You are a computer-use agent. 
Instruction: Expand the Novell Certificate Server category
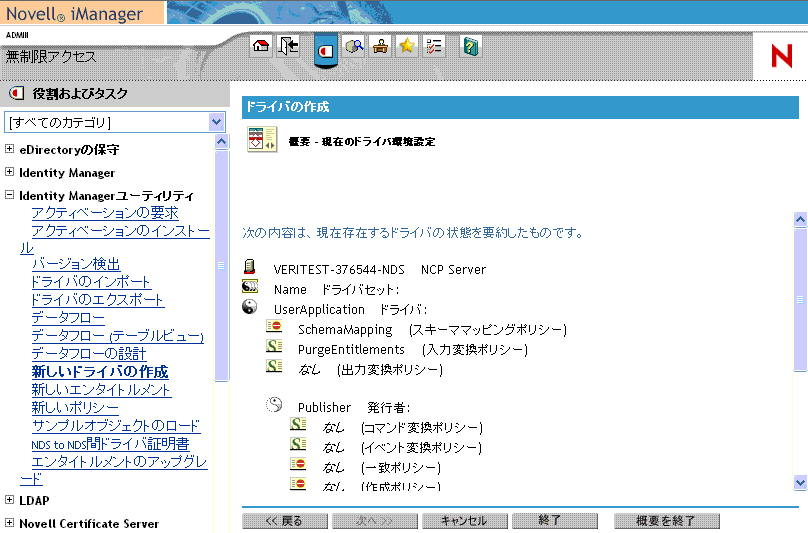[x=9, y=523]
